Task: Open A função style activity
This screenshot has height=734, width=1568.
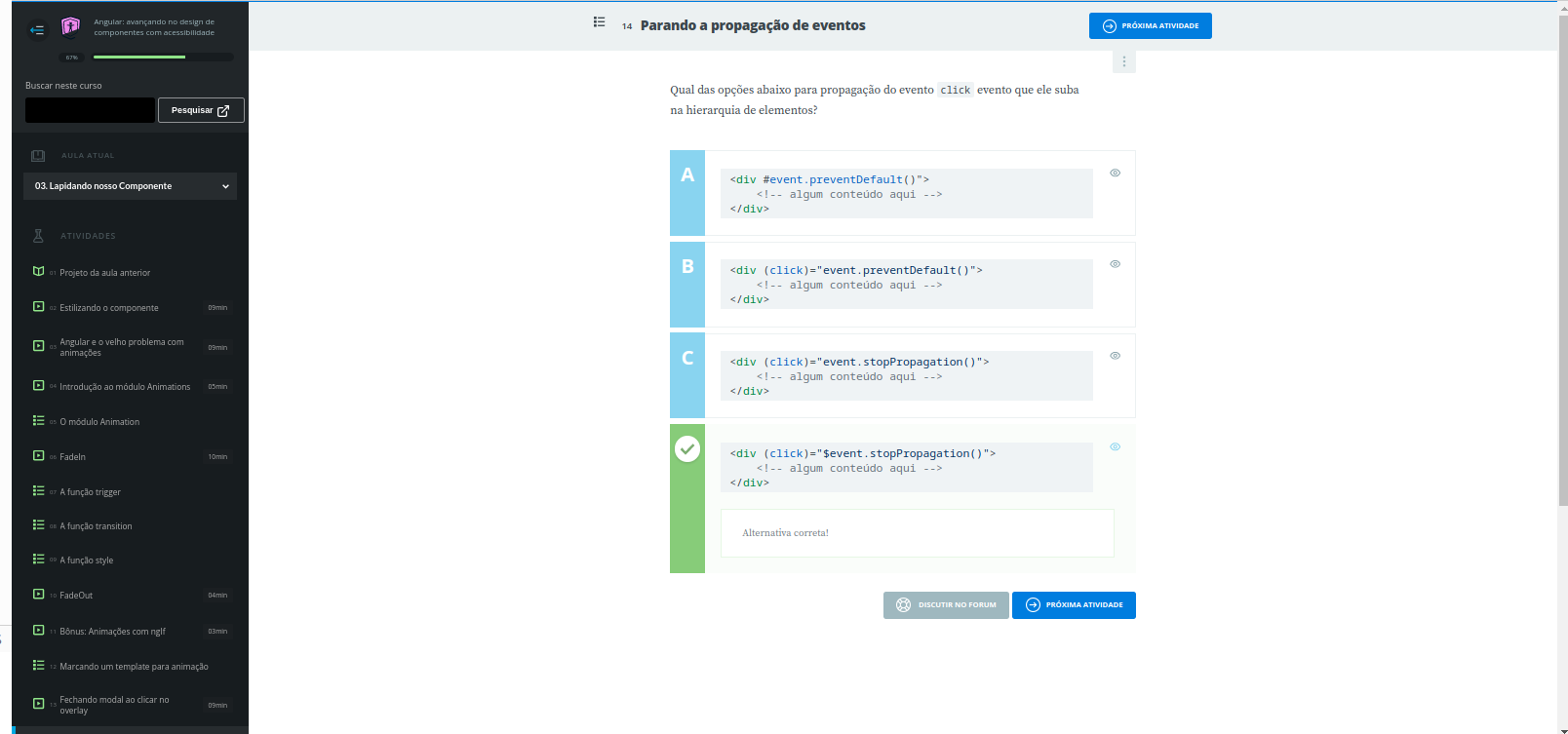Action: [x=87, y=560]
